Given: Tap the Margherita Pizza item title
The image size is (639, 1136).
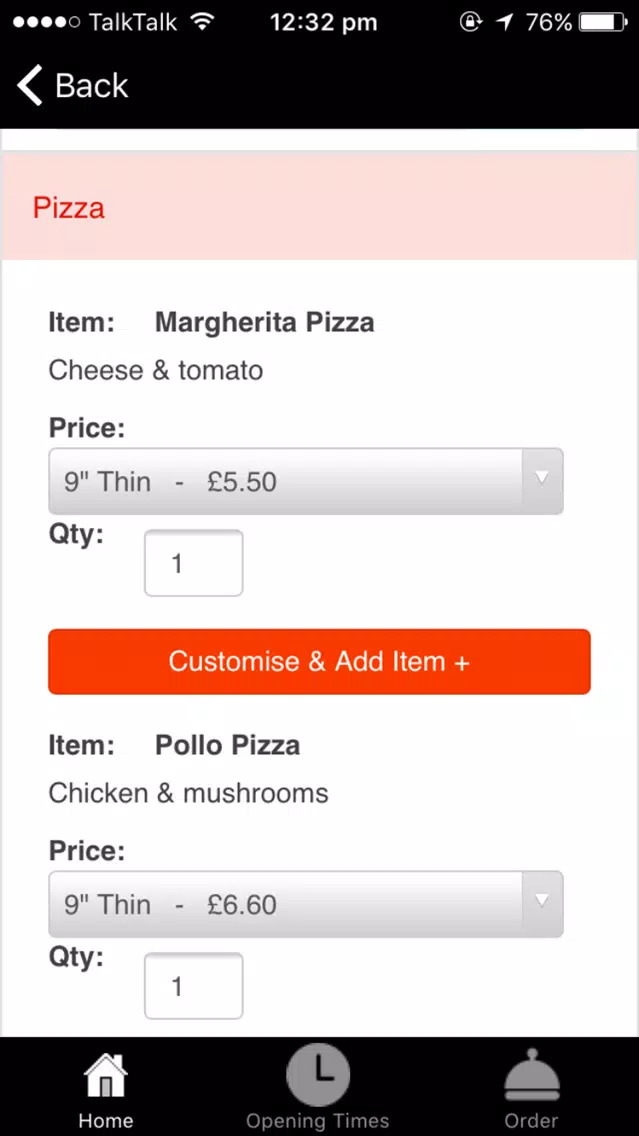Looking at the screenshot, I should pyautogui.click(x=264, y=322).
